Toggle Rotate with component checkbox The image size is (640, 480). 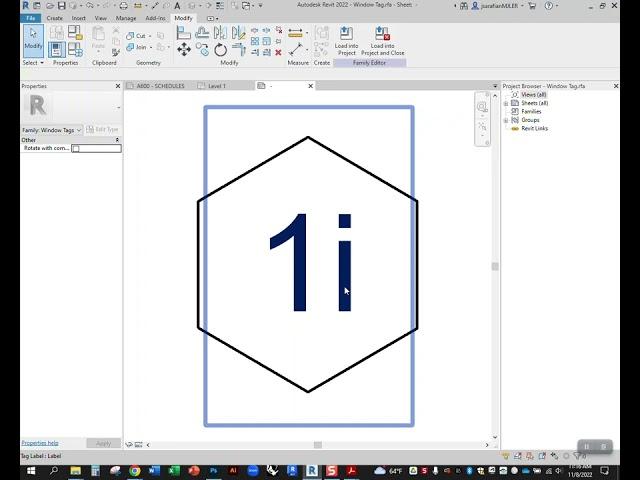[x=76, y=149]
